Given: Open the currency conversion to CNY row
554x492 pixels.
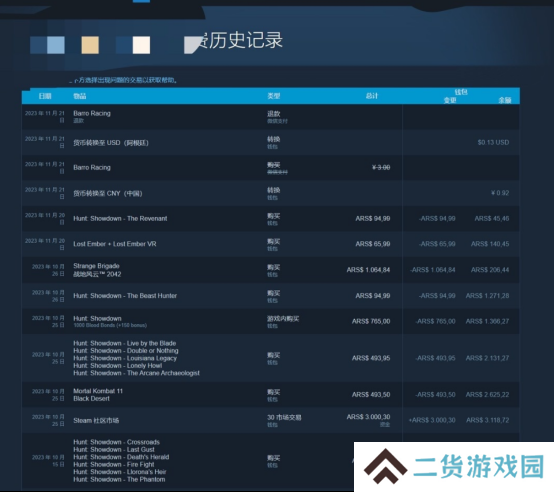Looking at the screenshot, I should (271, 193).
